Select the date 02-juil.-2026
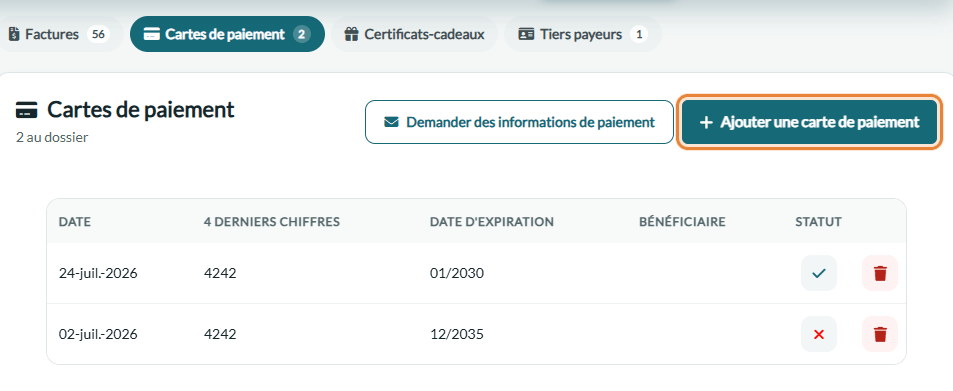953x391 pixels. [x=98, y=334]
